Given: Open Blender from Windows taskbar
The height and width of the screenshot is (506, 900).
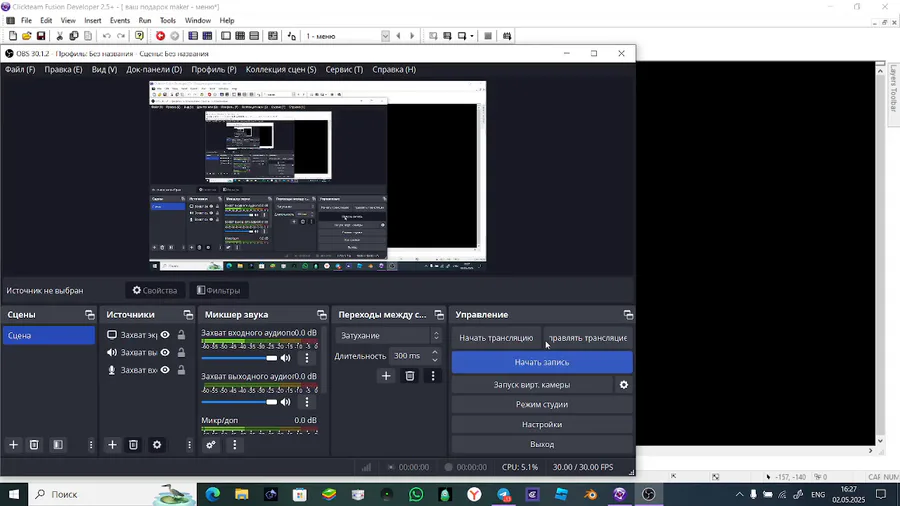Looking at the screenshot, I should [591, 494].
